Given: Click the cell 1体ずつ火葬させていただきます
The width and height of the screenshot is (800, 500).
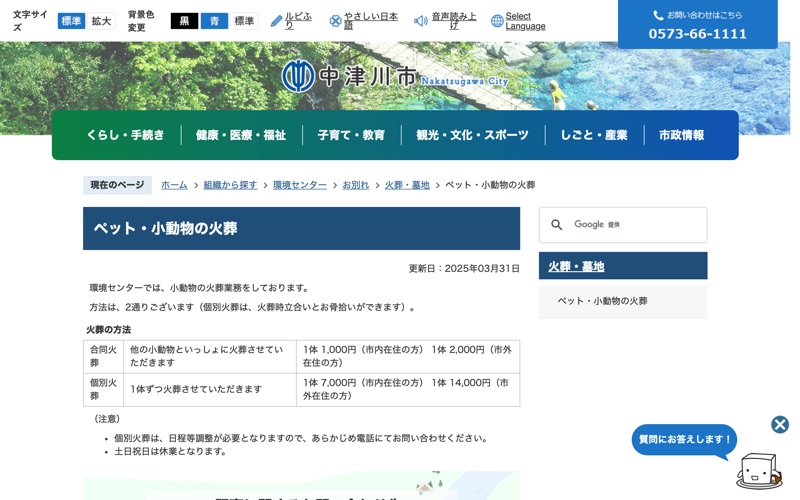Looking at the screenshot, I should coord(210,389).
